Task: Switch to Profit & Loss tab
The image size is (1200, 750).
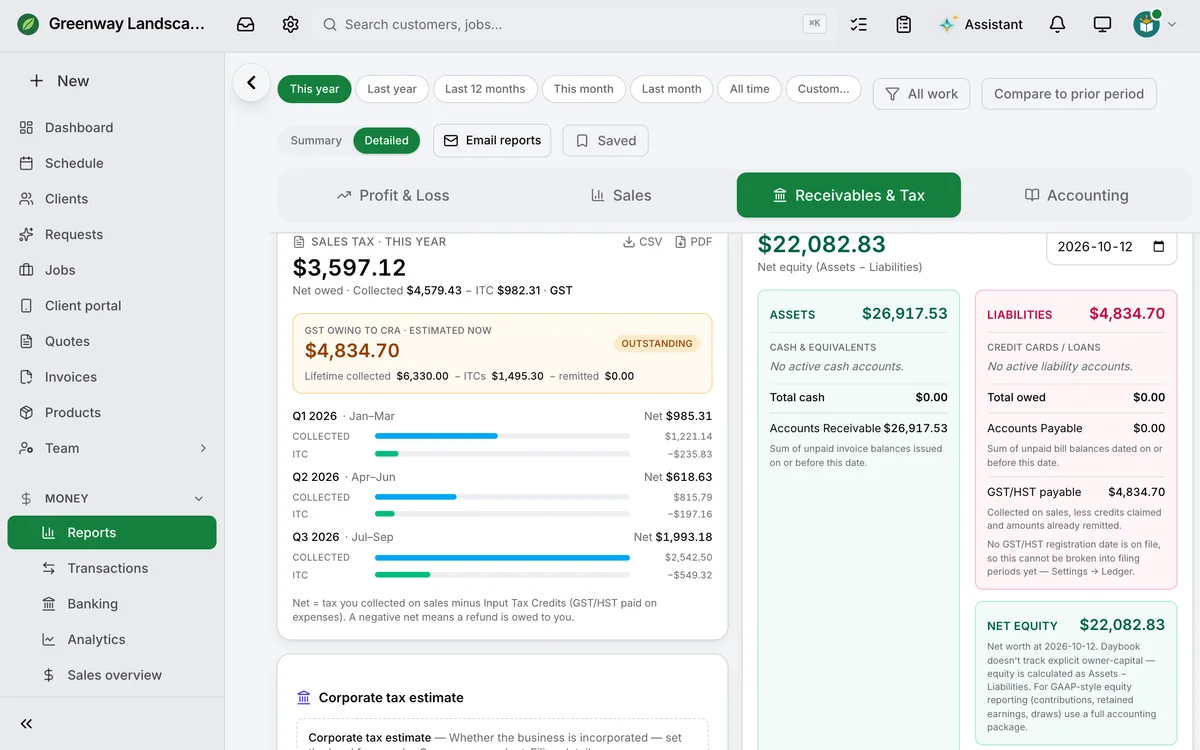Action: (393, 195)
